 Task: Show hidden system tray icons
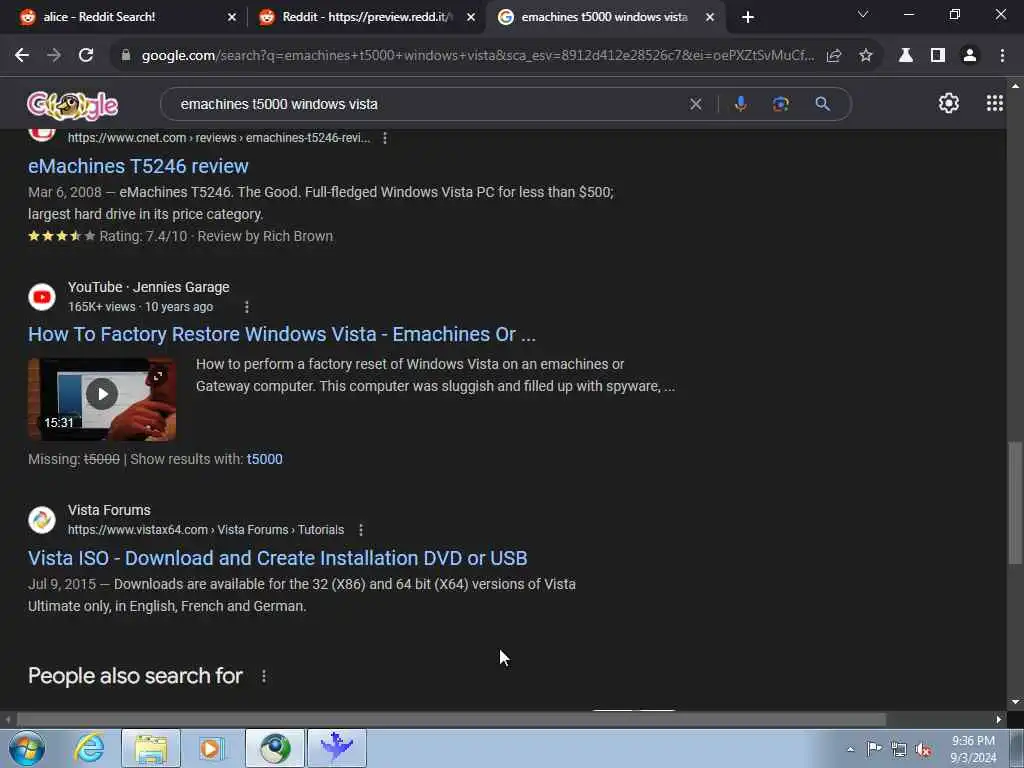[x=850, y=749]
